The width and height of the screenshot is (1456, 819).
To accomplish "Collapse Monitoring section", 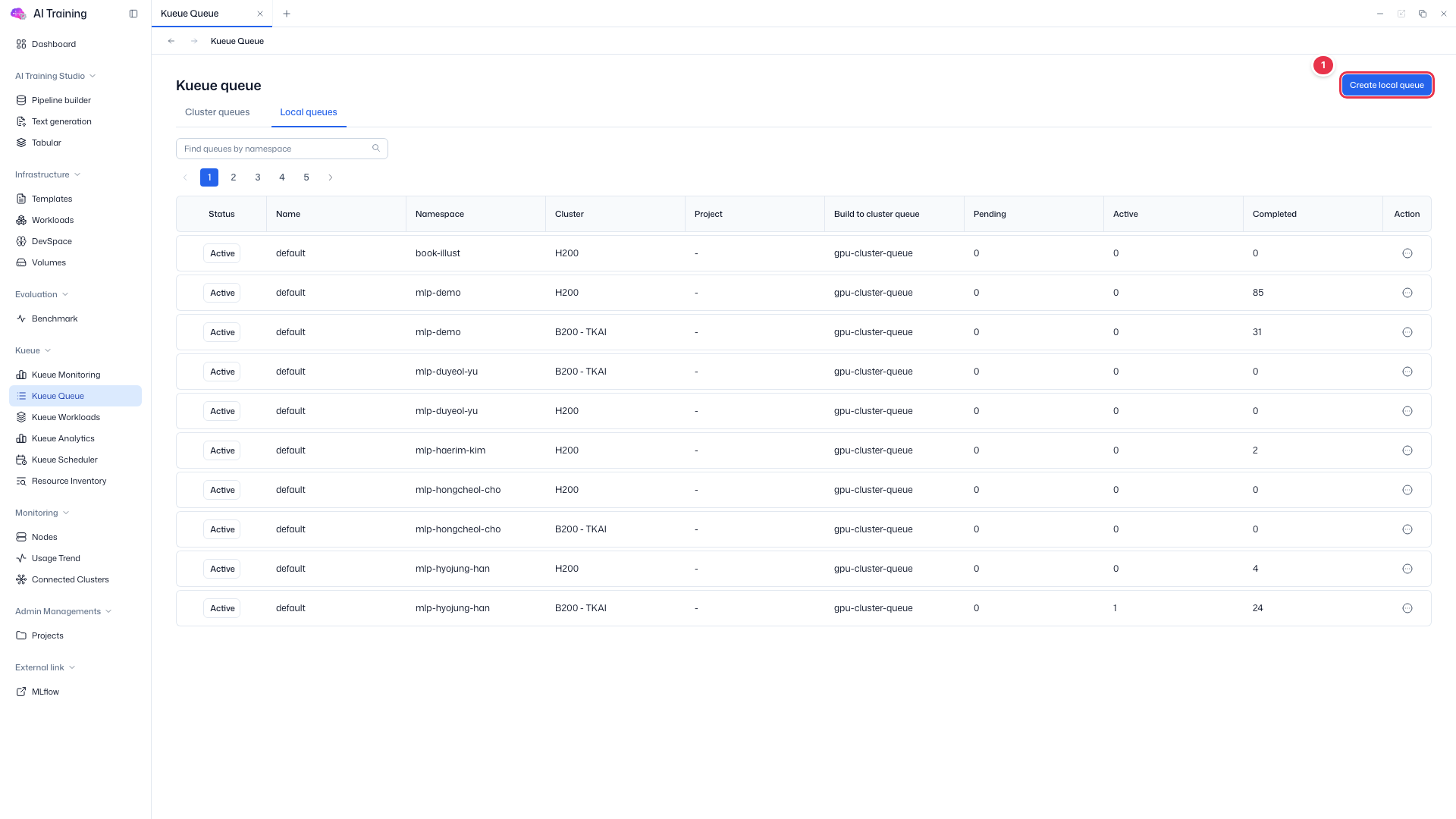I will [42, 513].
